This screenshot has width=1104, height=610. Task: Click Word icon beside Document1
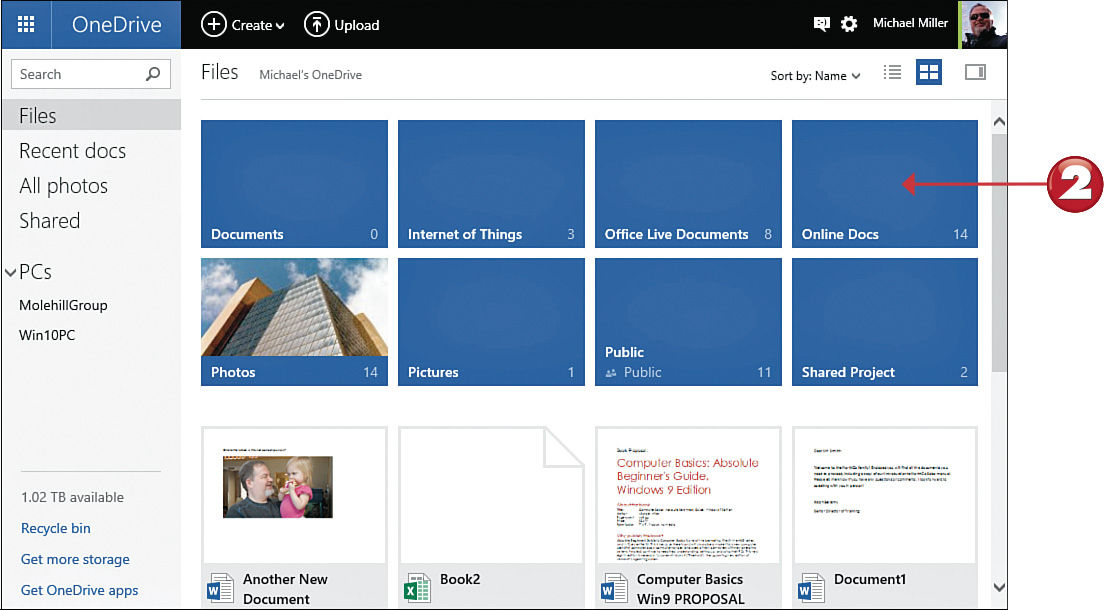click(811, 588)
